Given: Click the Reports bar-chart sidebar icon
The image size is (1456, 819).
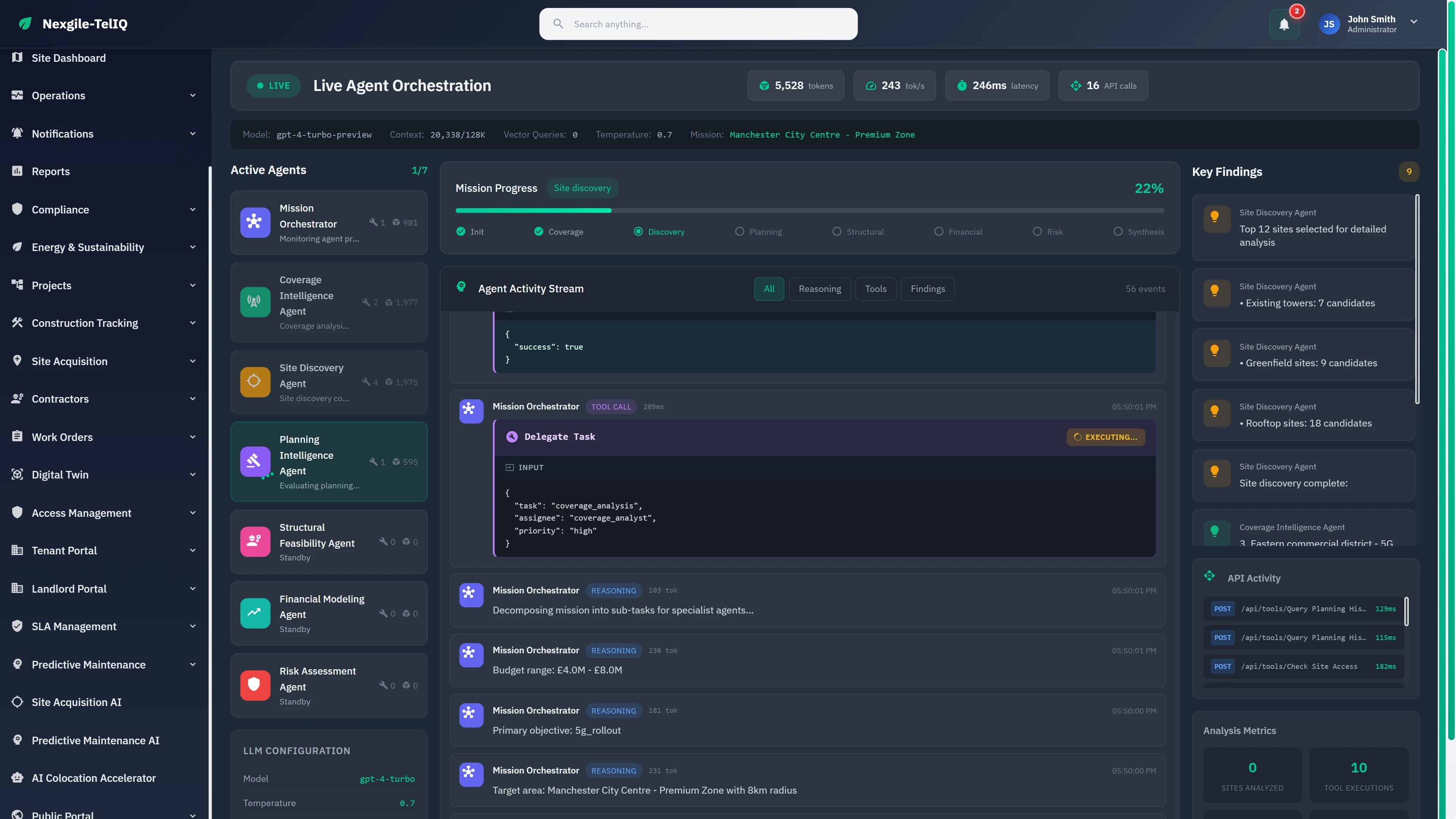Looking at the screenshot, I should [17, 171].
